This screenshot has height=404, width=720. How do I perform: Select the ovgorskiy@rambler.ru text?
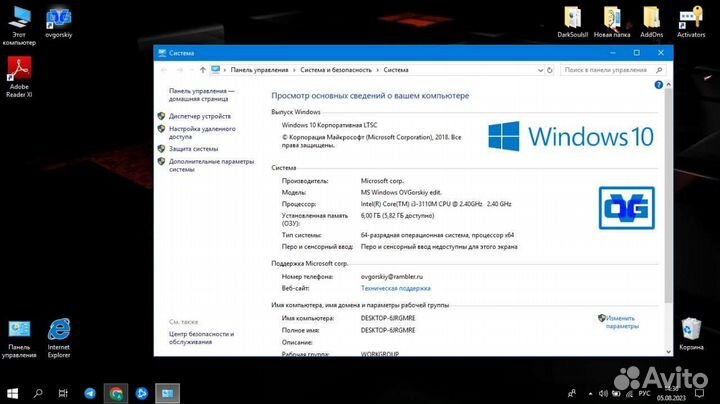click(392, 276)
